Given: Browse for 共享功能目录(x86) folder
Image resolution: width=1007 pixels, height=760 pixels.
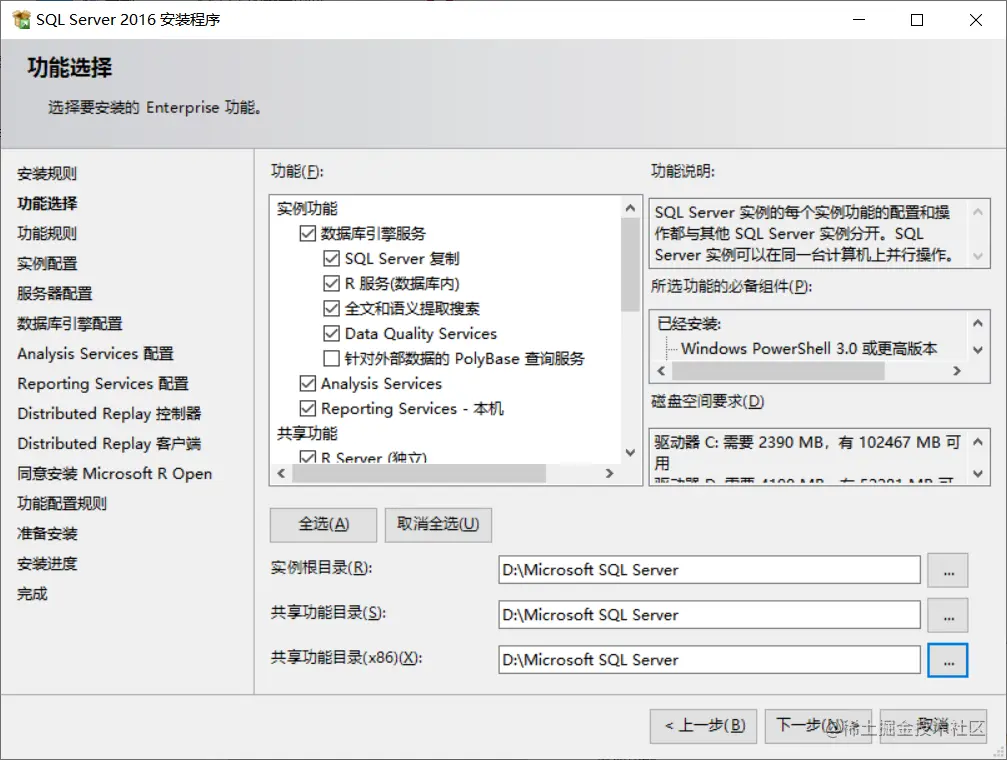Looking at the screenshot, I should [x=948, y=660].
